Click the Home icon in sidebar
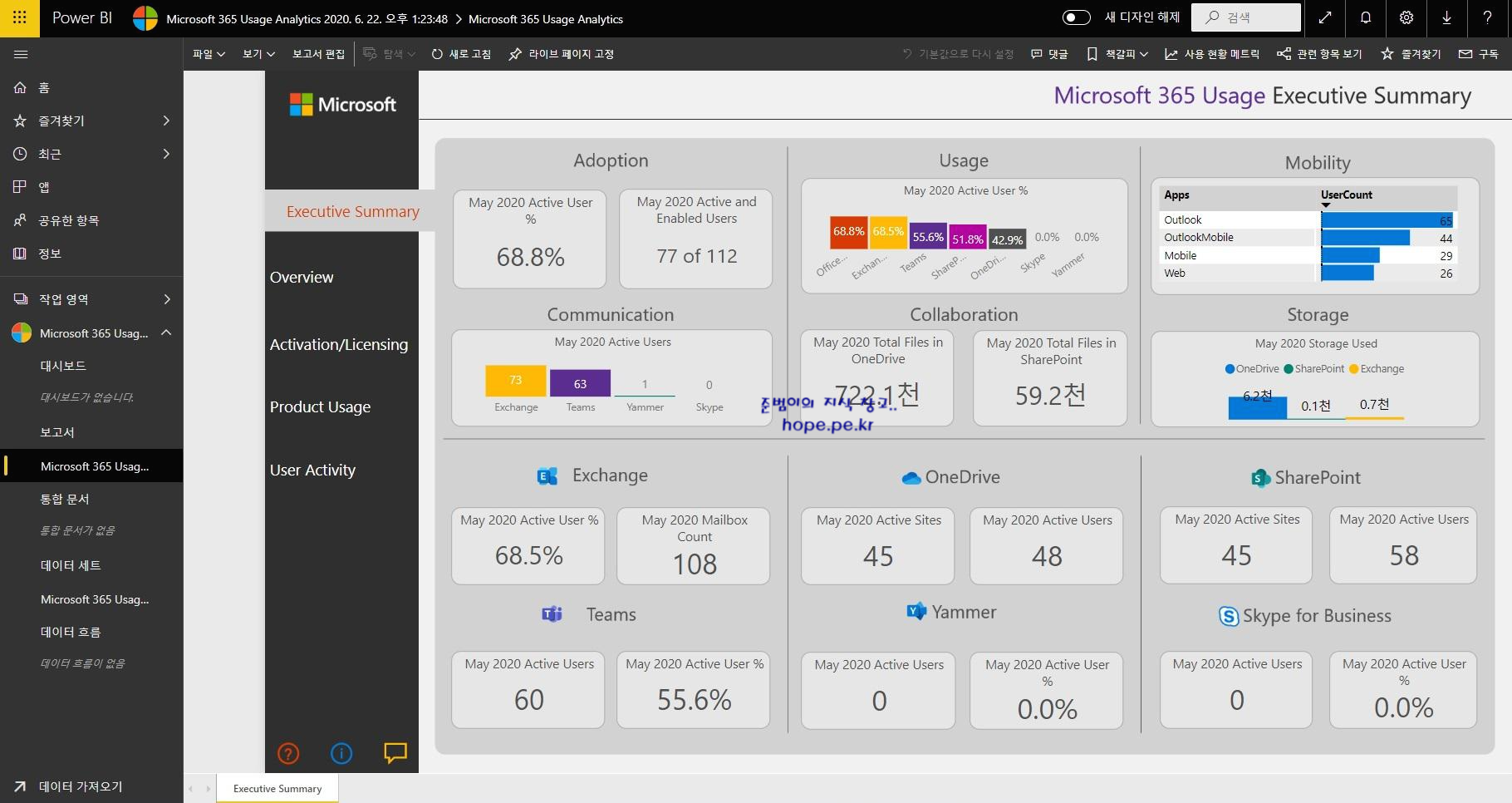Viewport: 1512px width, 803px height. click(21, 87)
